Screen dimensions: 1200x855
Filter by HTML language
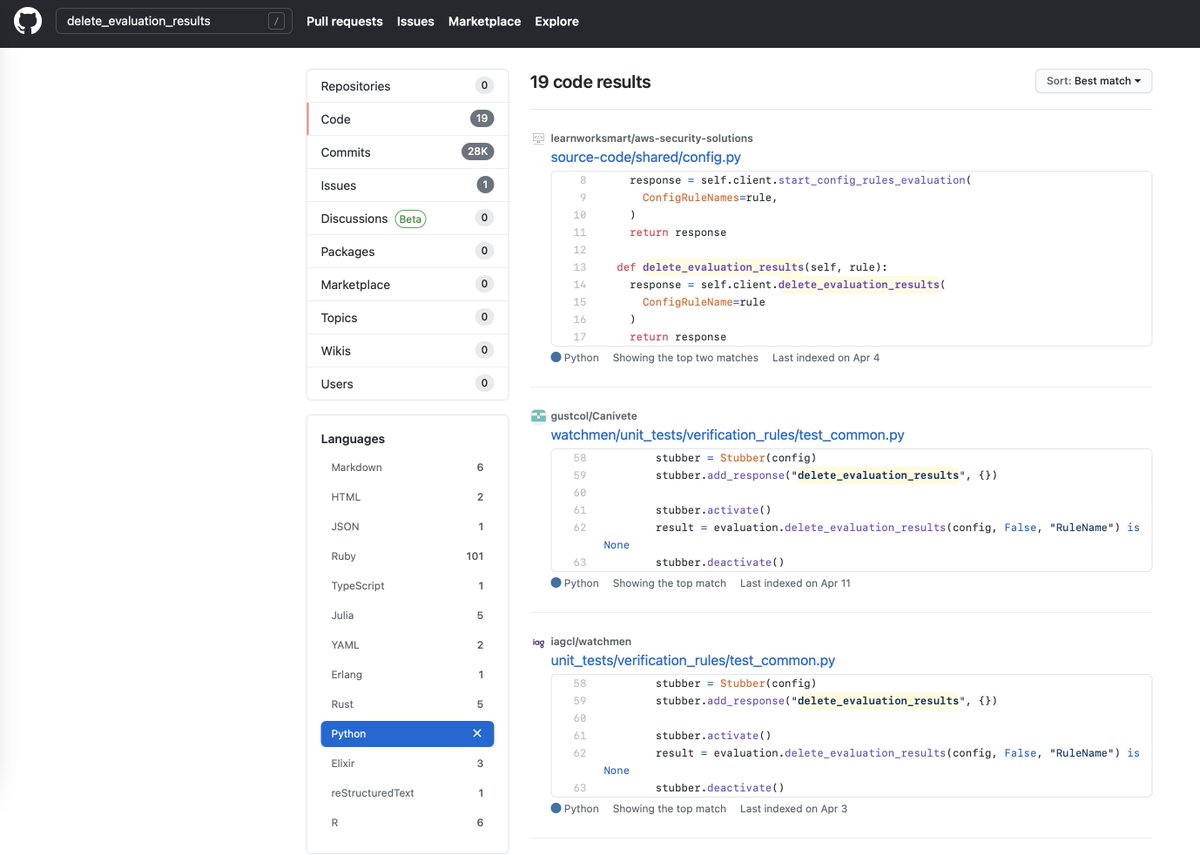[407, 497]
